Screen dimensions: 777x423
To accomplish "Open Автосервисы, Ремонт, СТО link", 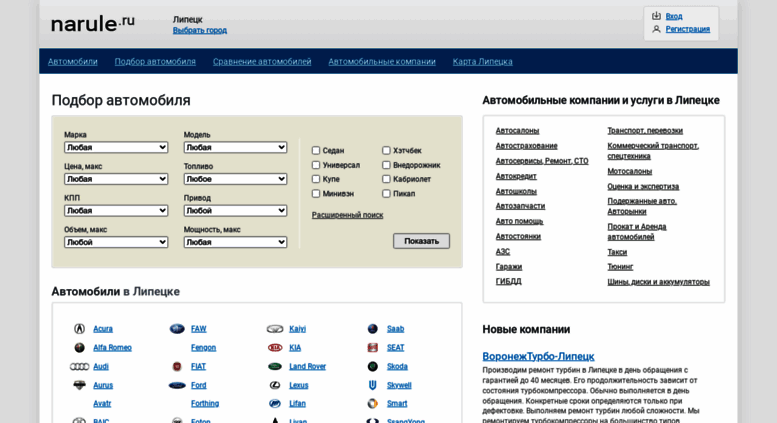I will pyautogui.click(x=542, y=161).
